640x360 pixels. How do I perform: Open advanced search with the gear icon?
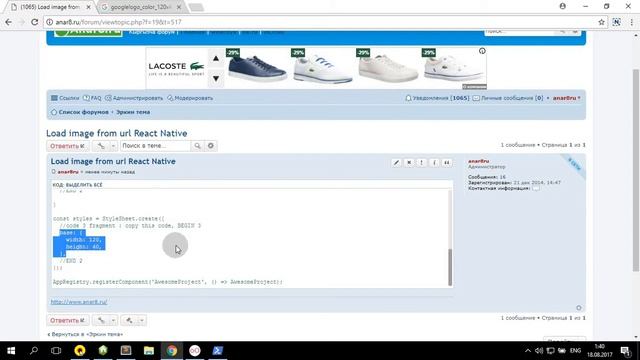[211, 146]
